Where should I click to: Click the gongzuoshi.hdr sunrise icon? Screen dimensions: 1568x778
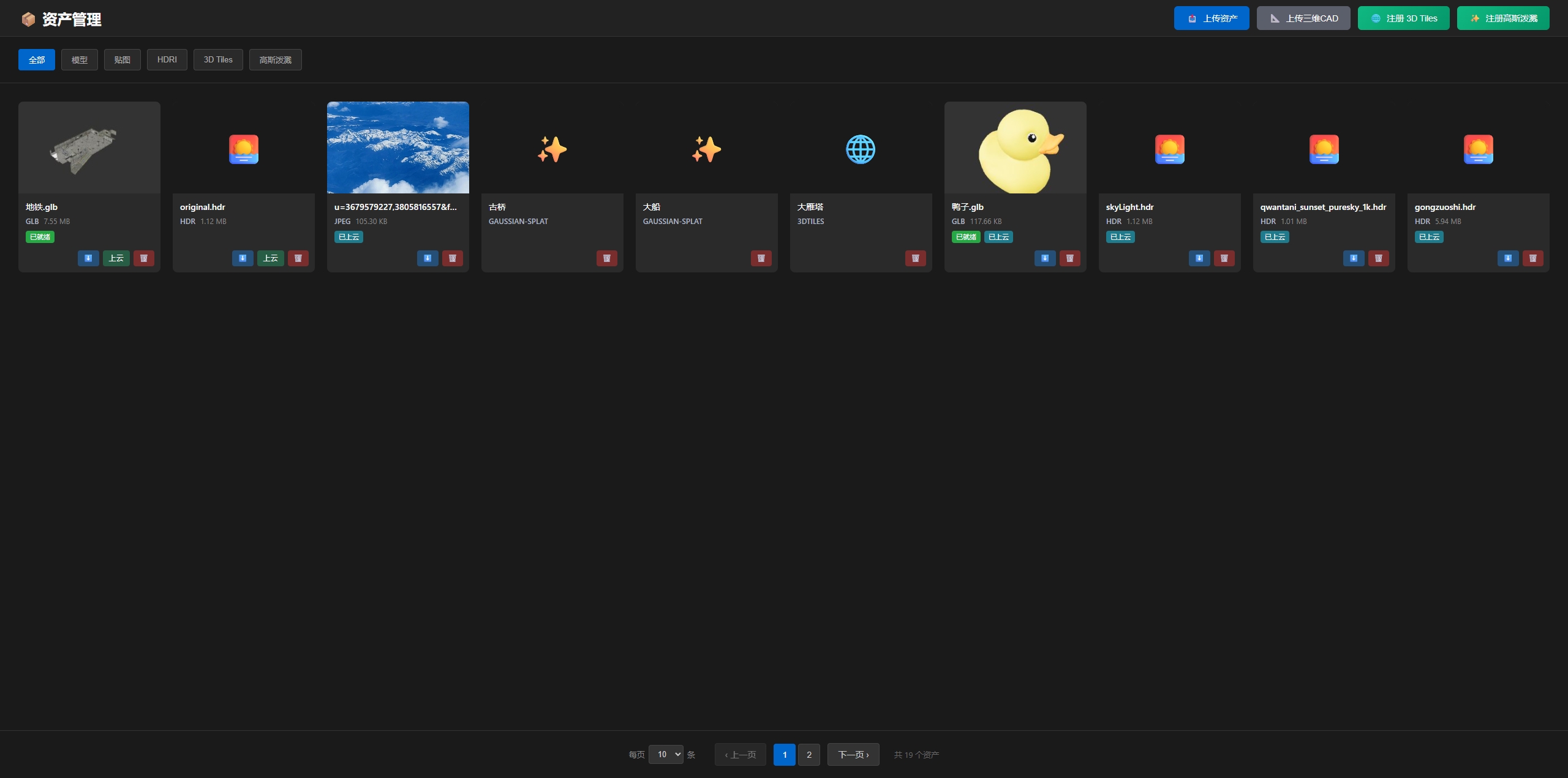tap(1479, 149)
